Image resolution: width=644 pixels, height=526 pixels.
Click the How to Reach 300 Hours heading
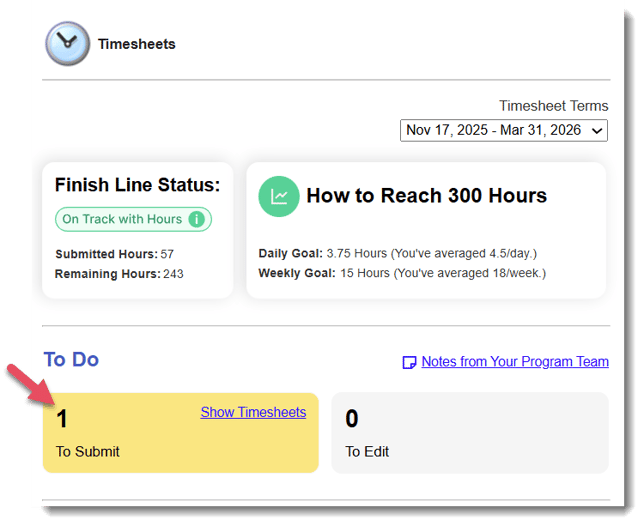(x=426, y=195)
